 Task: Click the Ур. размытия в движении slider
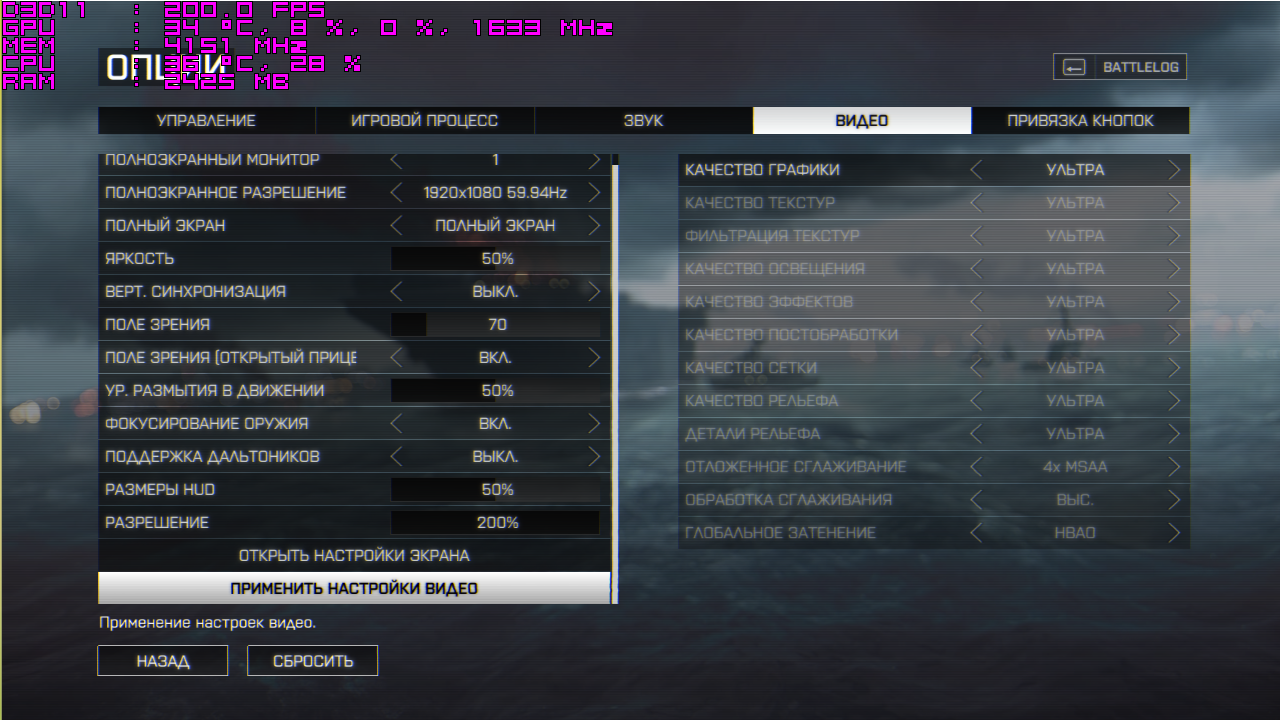coord(495,391)
